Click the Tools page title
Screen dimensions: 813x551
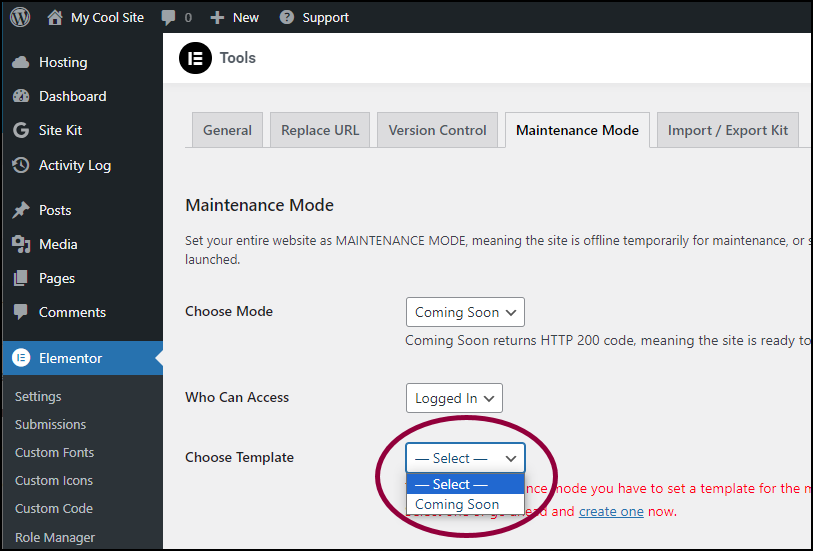(237, 58)
